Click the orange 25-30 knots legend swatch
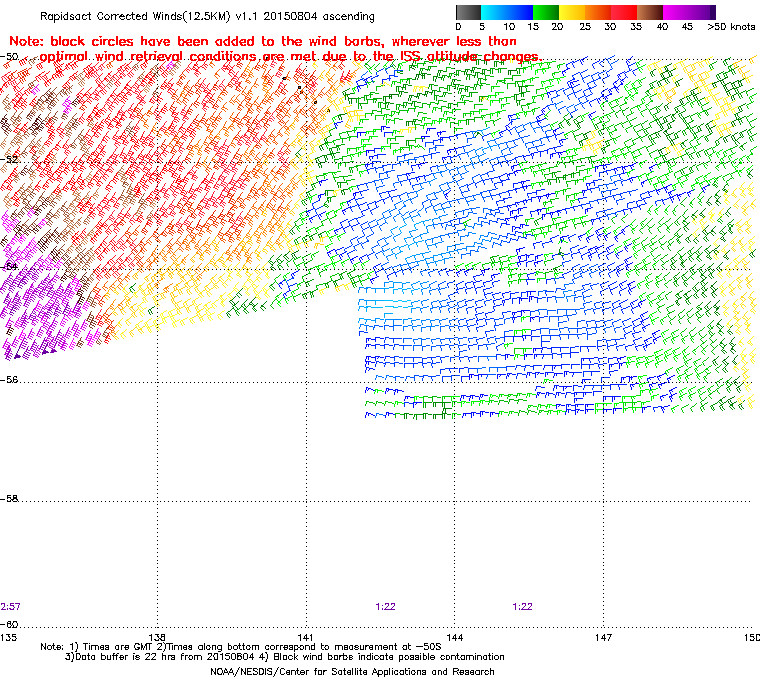The image size is (760, 688). (598, 12)
